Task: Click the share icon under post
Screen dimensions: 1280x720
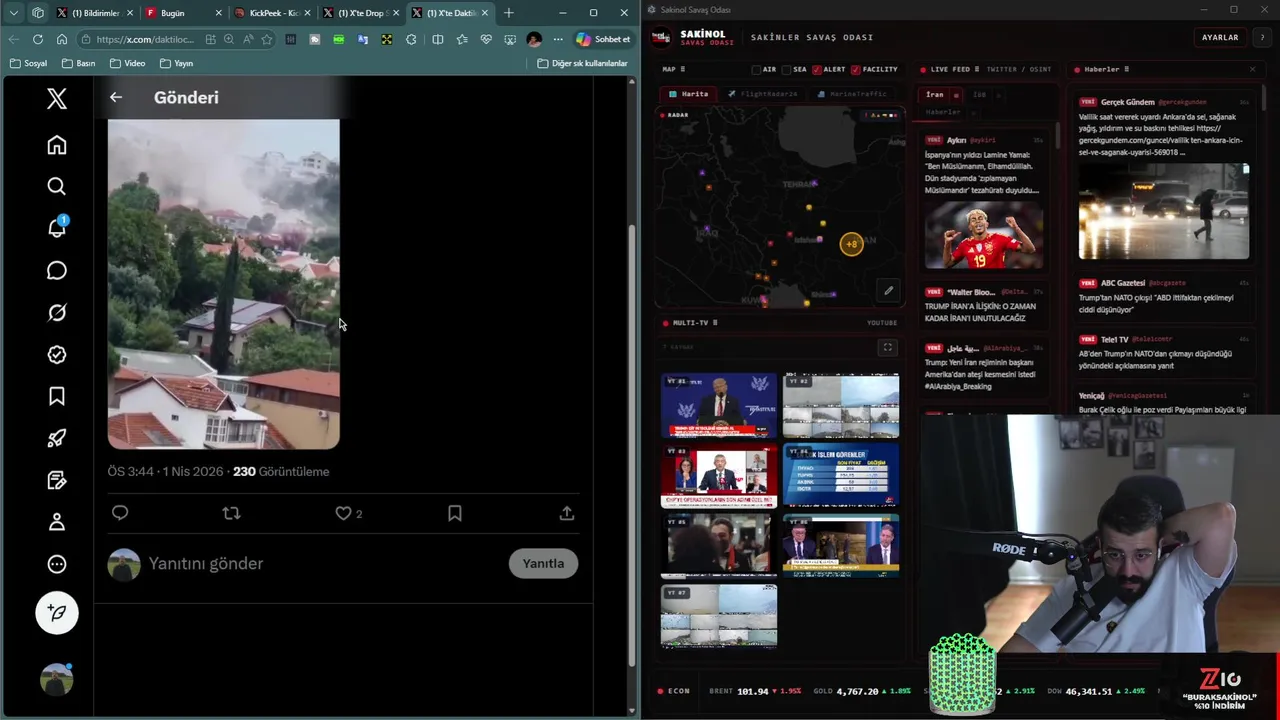Action: click(x=567, y=513)
